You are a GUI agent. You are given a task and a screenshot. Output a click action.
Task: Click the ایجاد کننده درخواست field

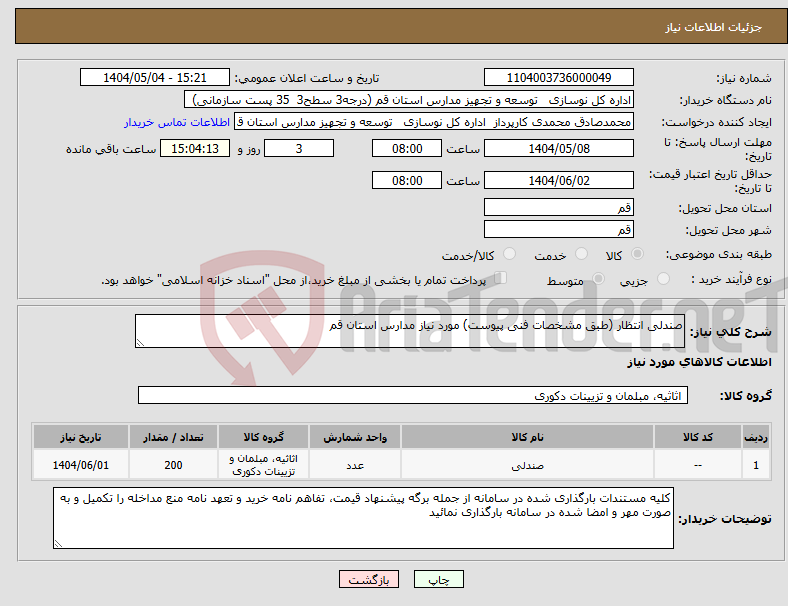pos(434,122)
